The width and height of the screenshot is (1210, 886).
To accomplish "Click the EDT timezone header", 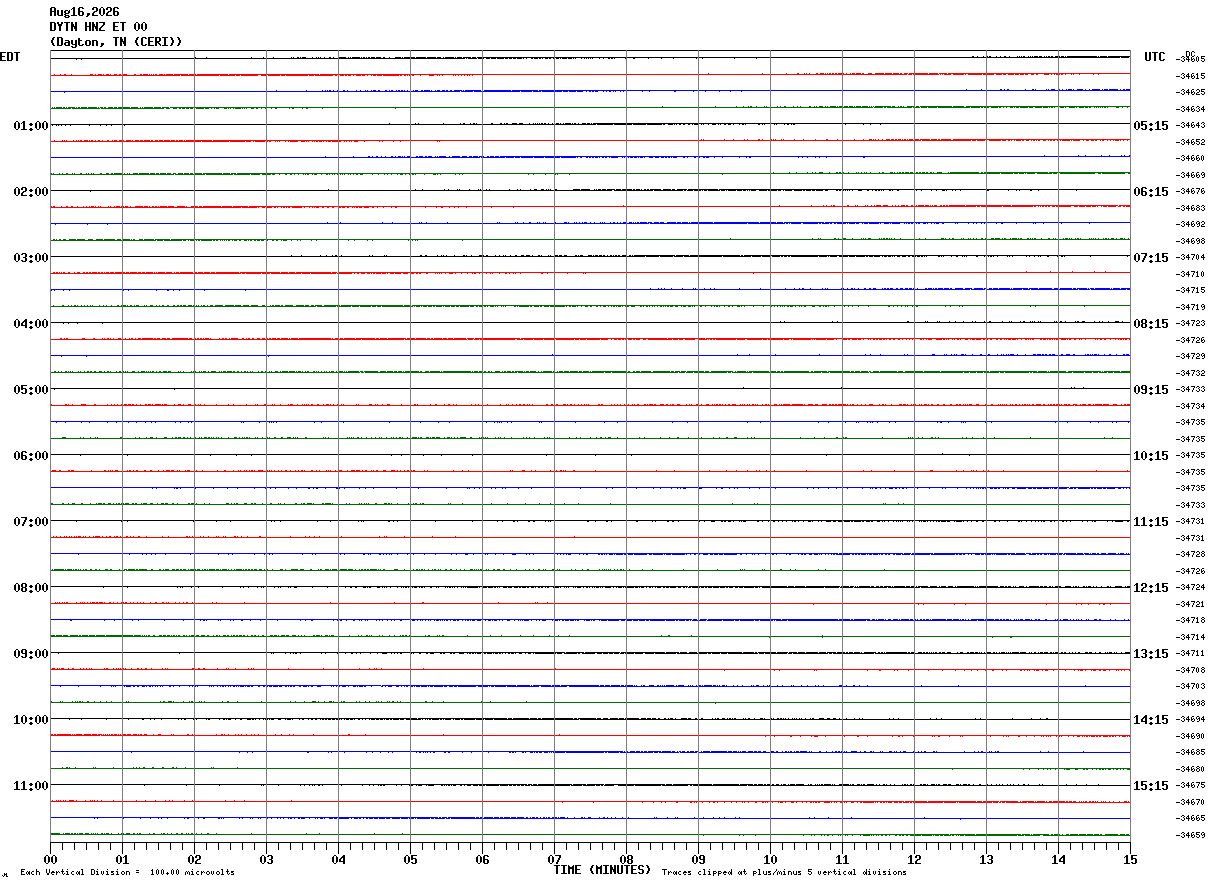I will pyautogui.click(x=10, y=57).
